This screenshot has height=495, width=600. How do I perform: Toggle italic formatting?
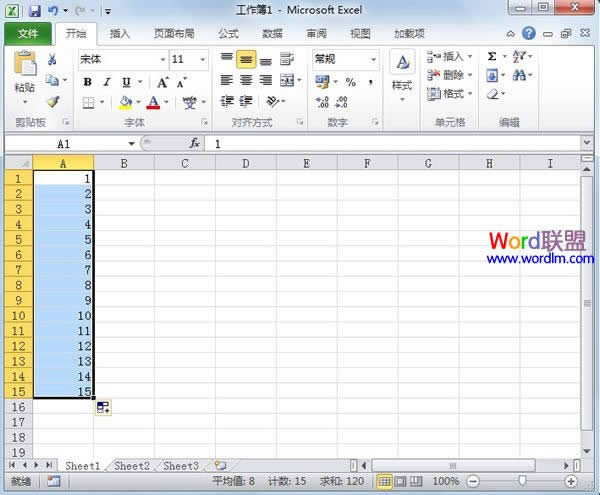click(107, 82)
